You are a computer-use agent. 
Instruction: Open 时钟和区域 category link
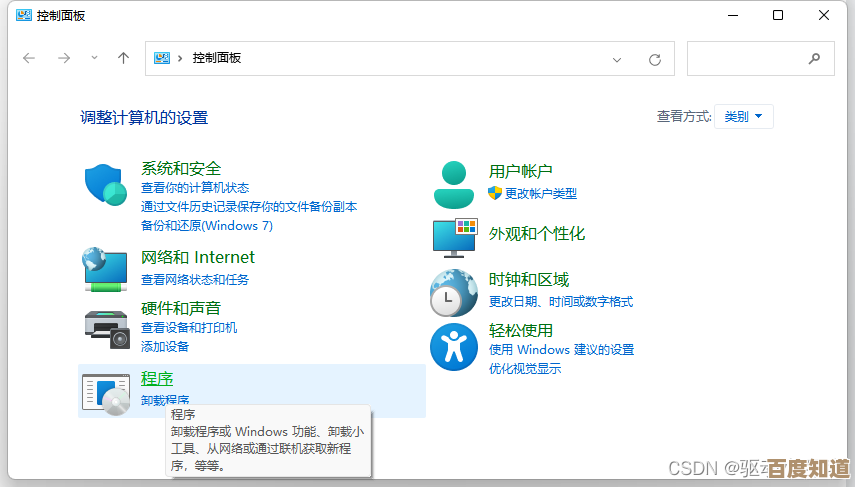529,280
